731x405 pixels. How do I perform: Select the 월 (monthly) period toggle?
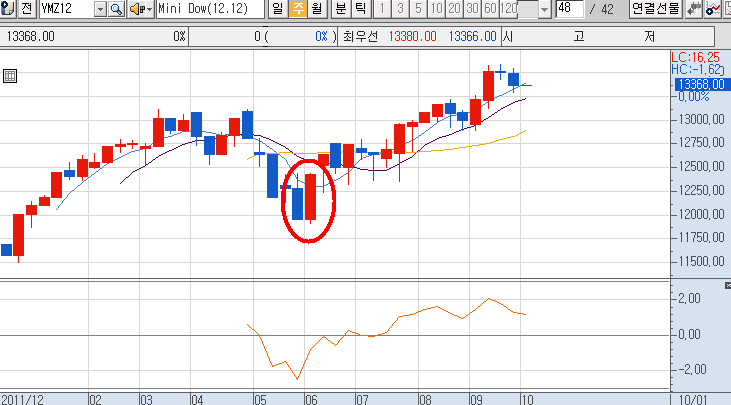317,9
